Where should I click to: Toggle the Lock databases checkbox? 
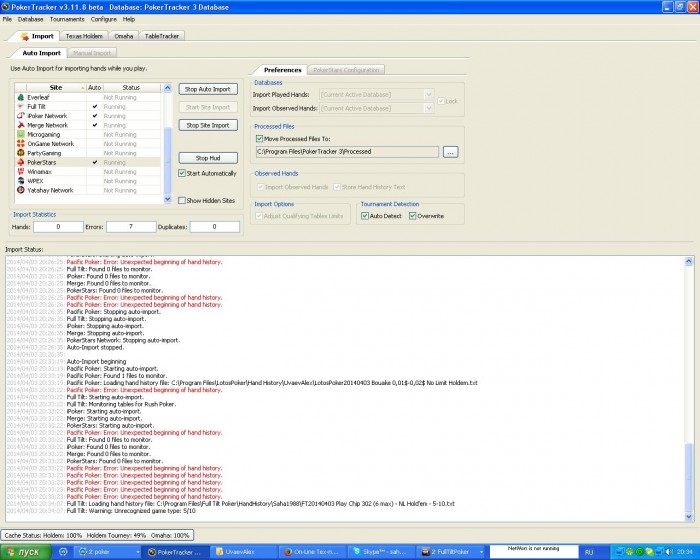(441, 101)
